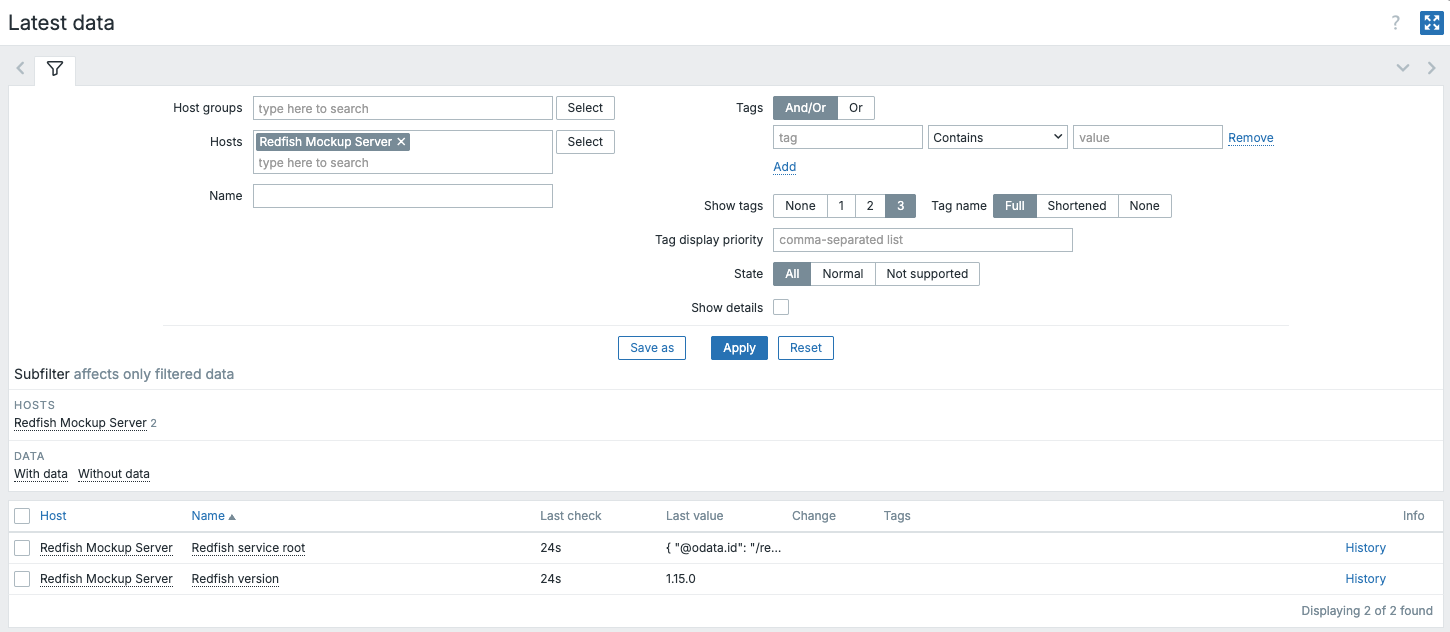Click the help question mark icon
Image resolution: width=1450 pixels, height=632 pixels.
[1396, 23]
